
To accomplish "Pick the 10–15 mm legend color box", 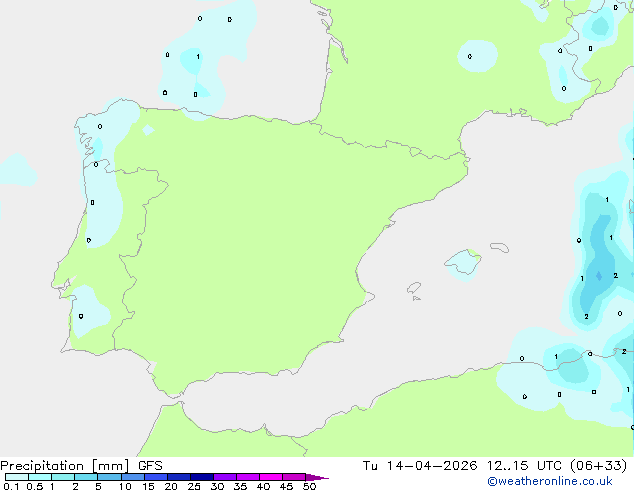I will [132, 477].
